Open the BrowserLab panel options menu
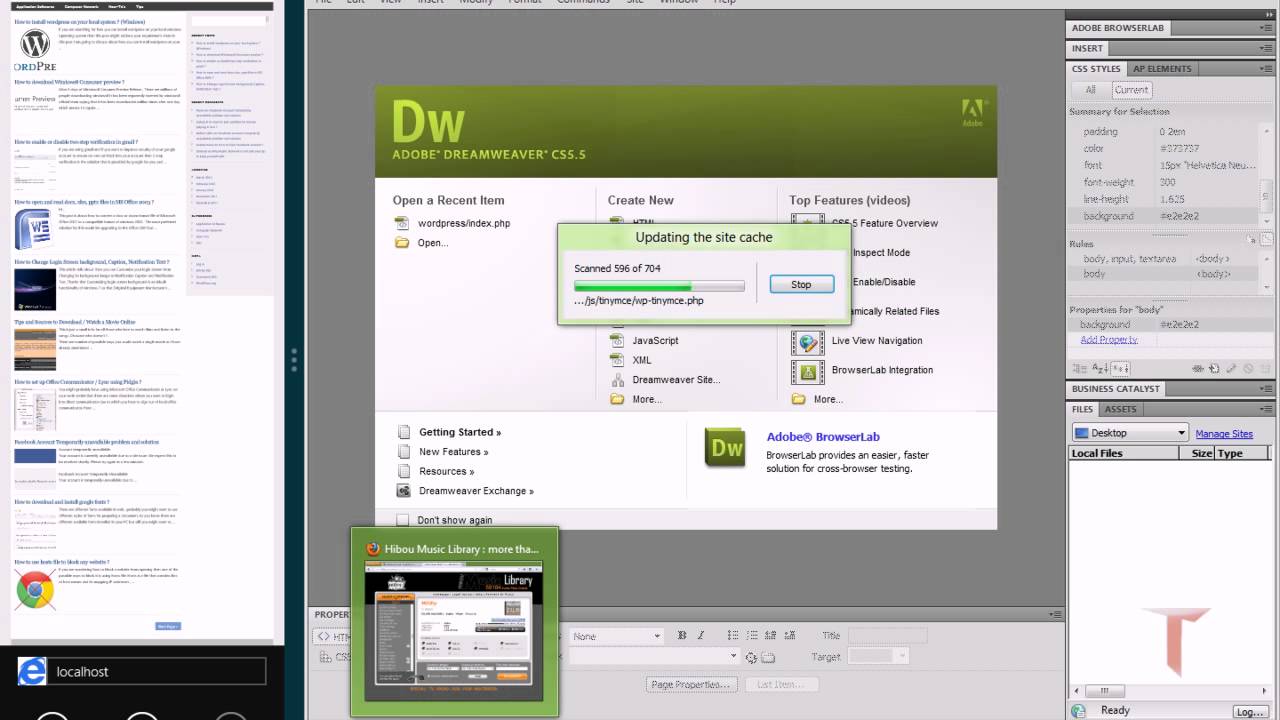The width and height of the screenshot is (1280, 720). point(1265,28)
